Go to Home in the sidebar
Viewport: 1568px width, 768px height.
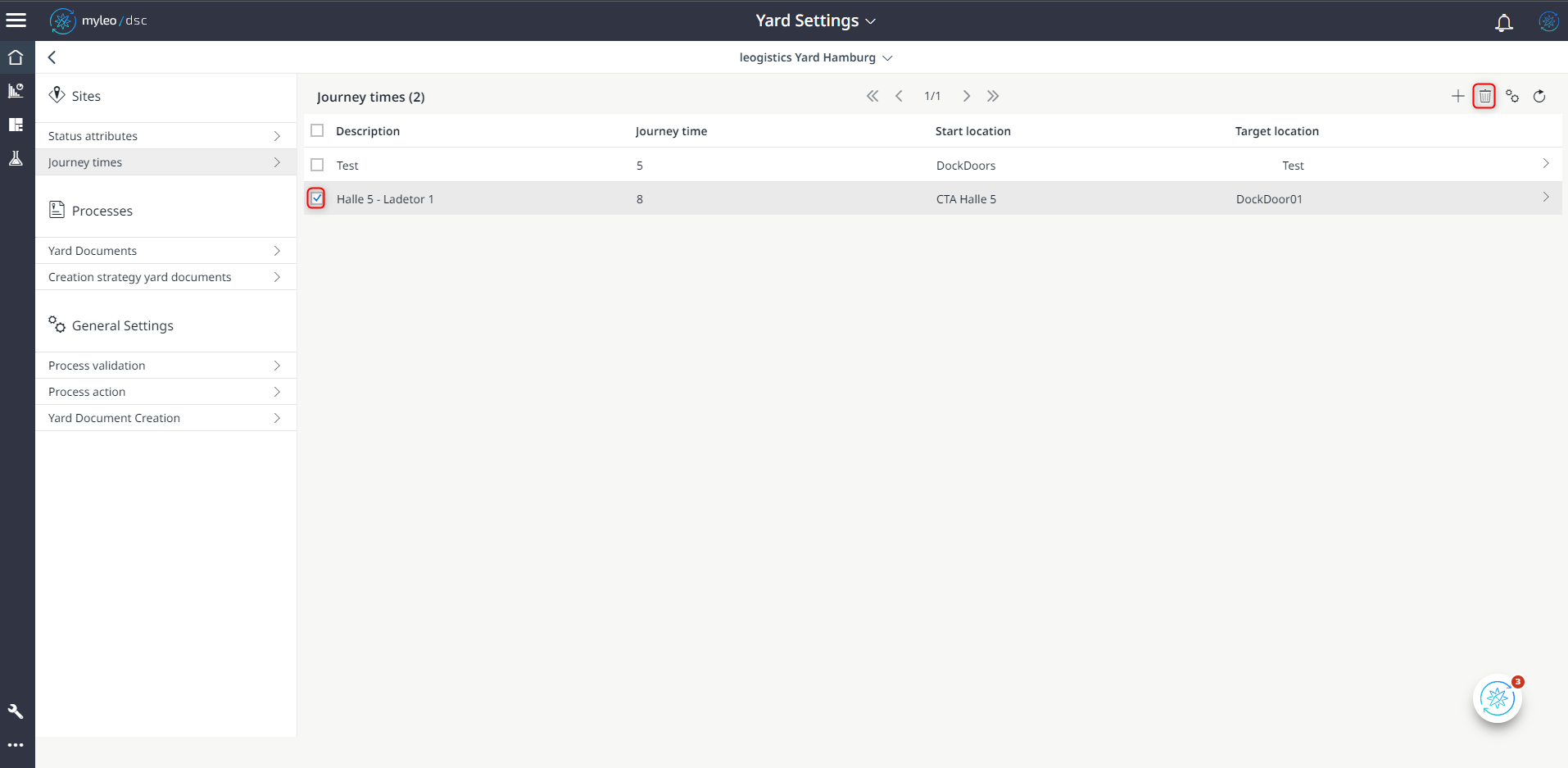point(16,57)
